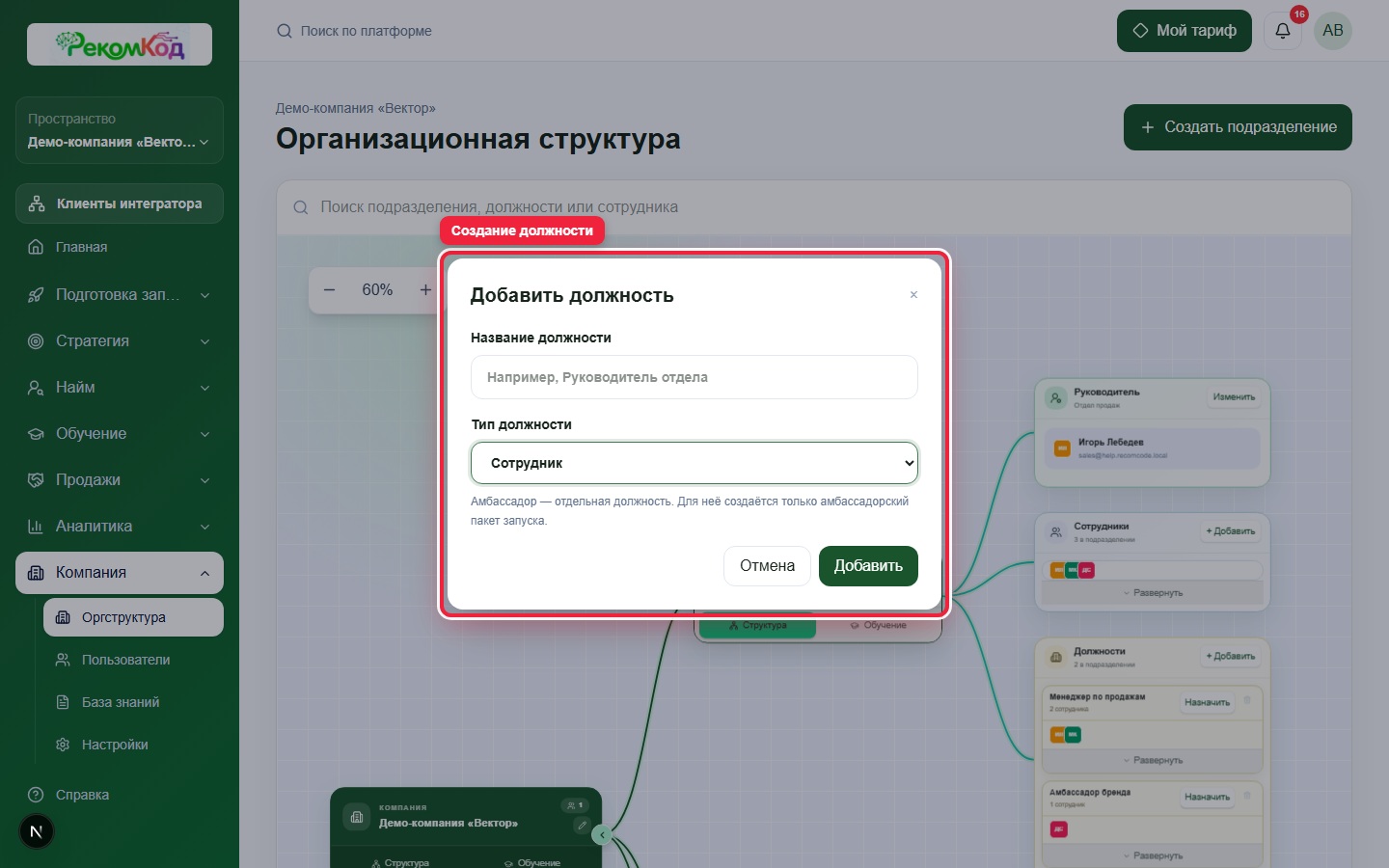The height and width of the screenshot is (868, 1389).
Task: Expand the Стратегия menu section
Action: [120, 341]
